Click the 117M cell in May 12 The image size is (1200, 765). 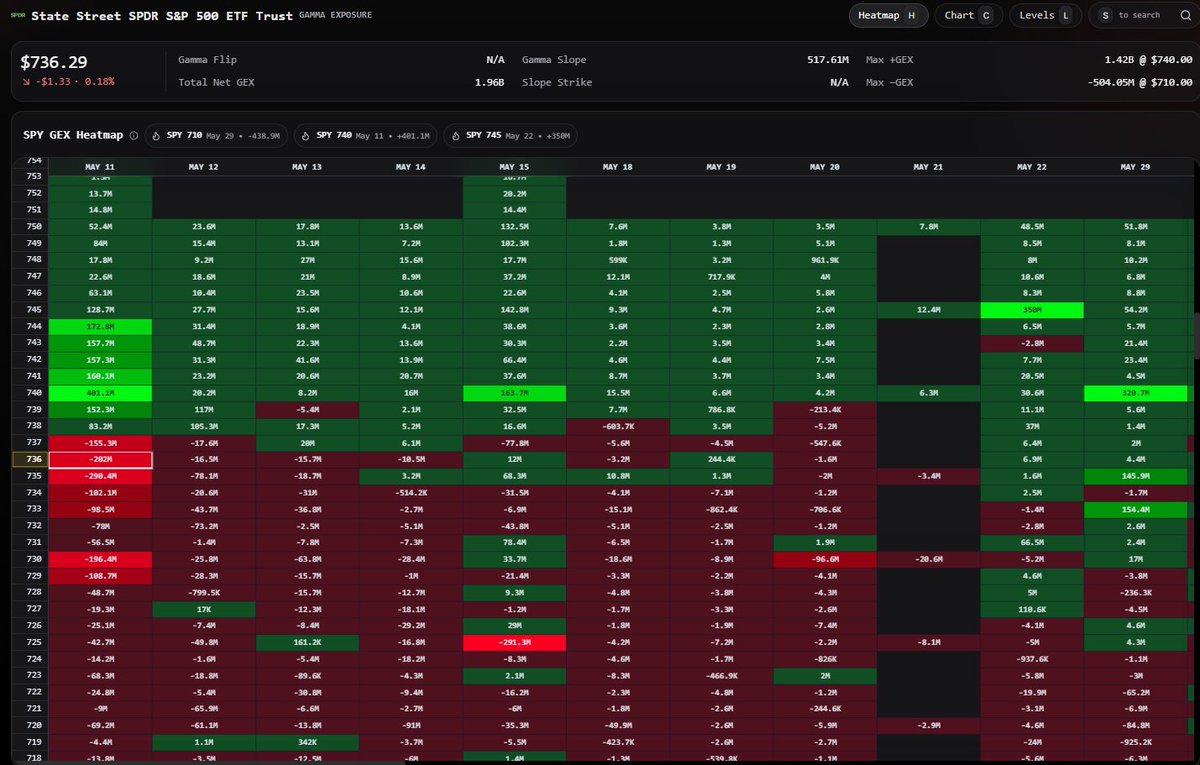click(204, 409)
